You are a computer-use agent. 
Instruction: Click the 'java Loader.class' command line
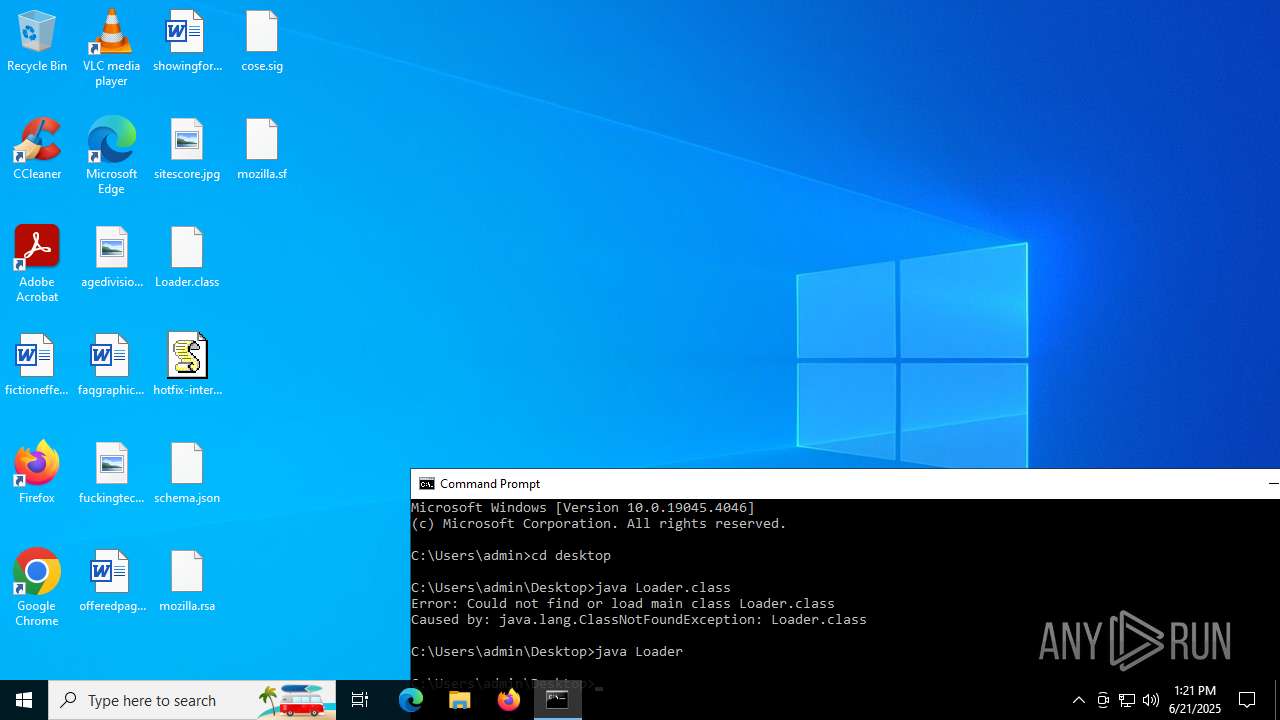click(x=571, y=588)
